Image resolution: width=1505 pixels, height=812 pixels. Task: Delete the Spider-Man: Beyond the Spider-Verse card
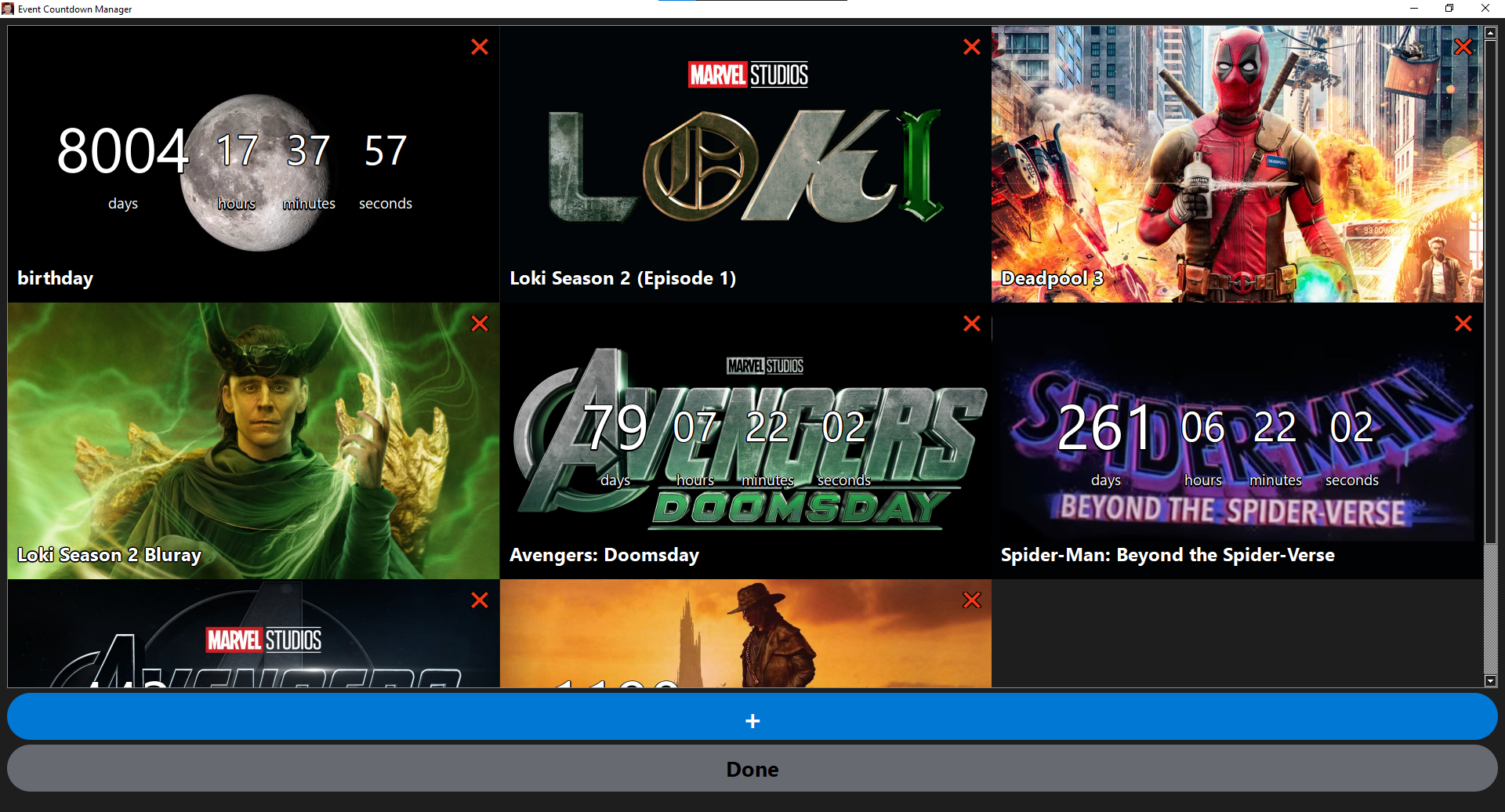1463,324
